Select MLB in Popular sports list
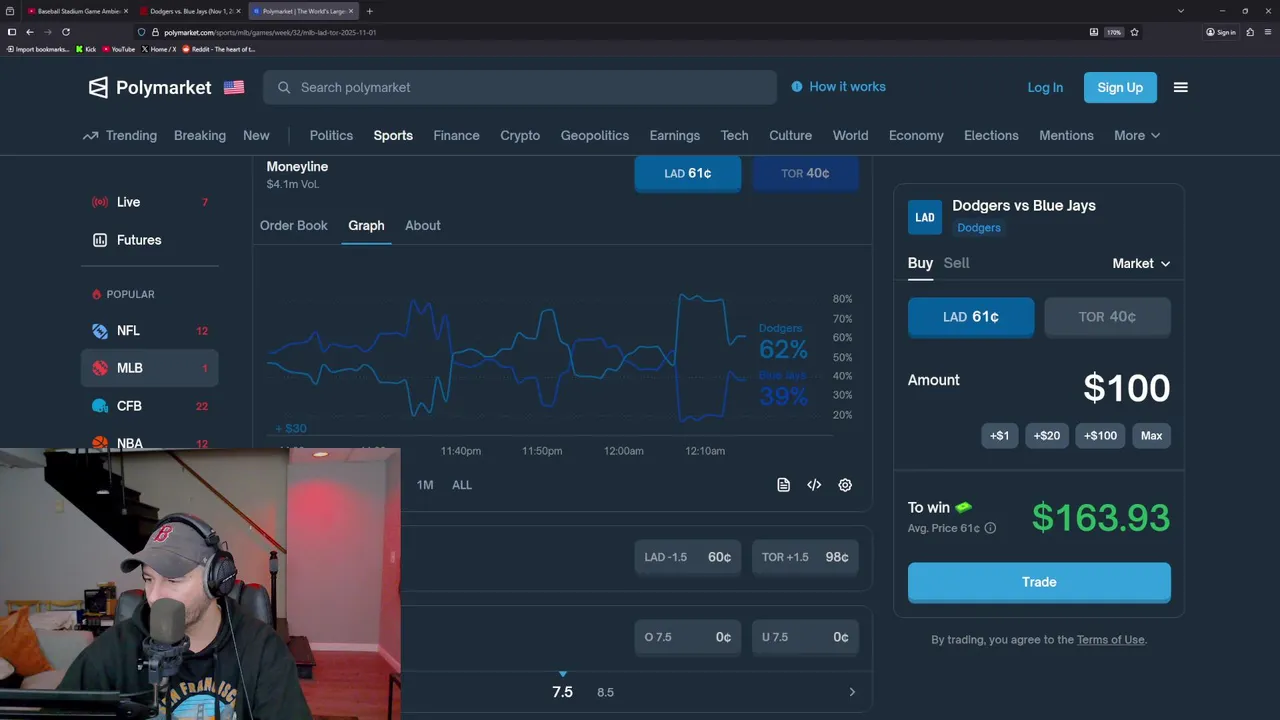 click(150, 368)
